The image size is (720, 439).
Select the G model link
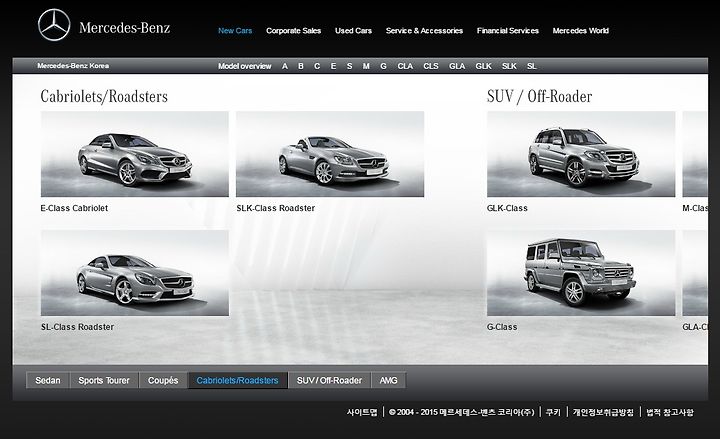(x=383, y=66)
